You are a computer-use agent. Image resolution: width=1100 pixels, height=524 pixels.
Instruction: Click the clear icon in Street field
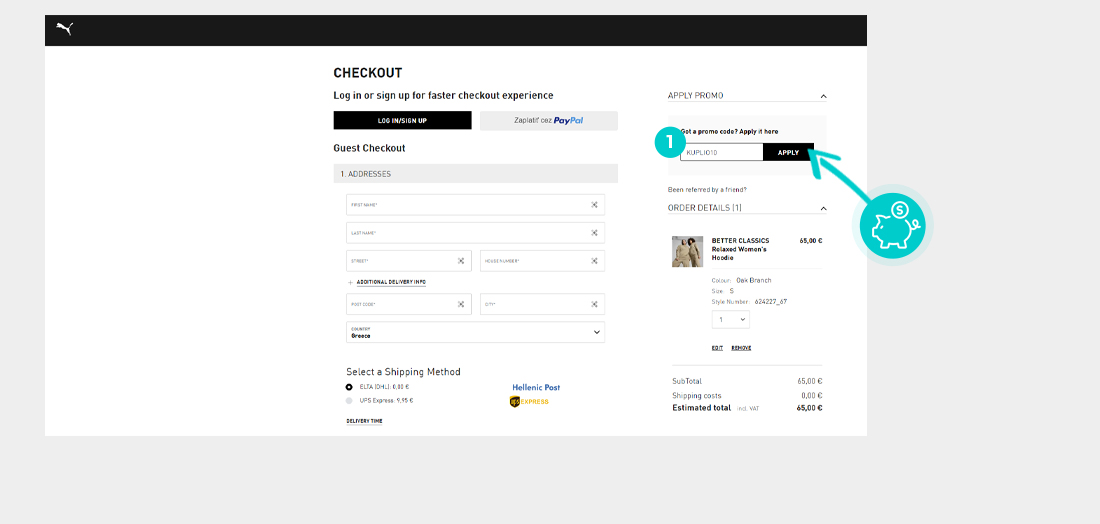point(461,261)
